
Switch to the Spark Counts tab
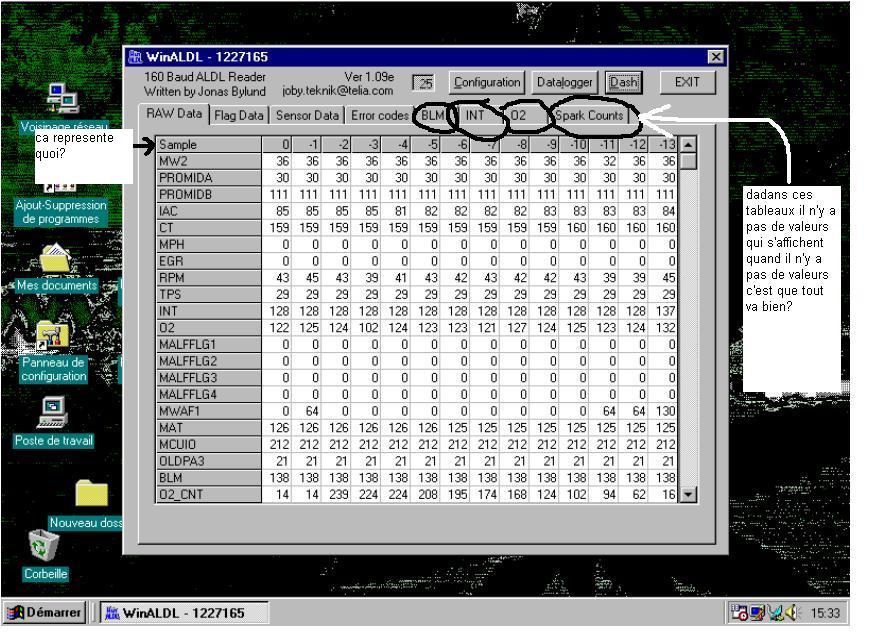pos(589,116)
